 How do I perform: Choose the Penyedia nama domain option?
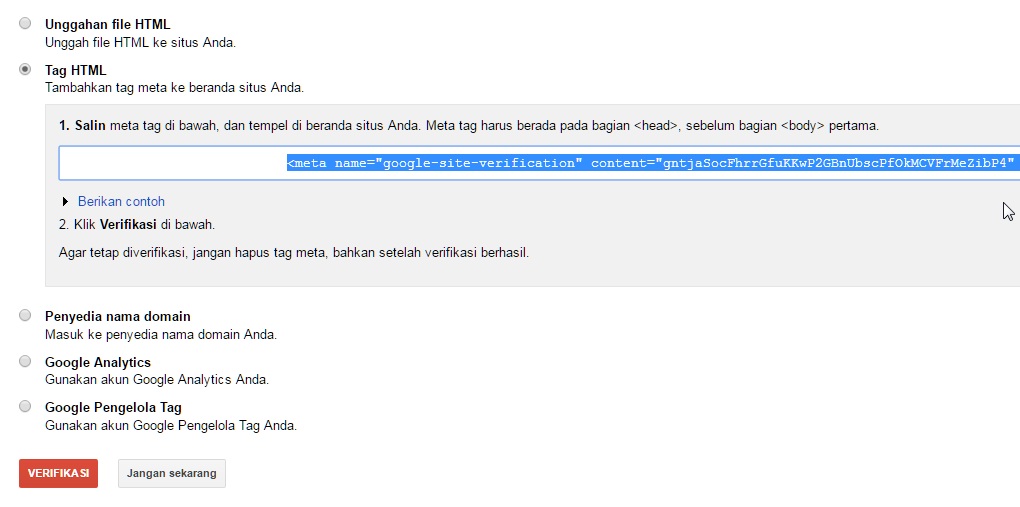tap(25, 315)
